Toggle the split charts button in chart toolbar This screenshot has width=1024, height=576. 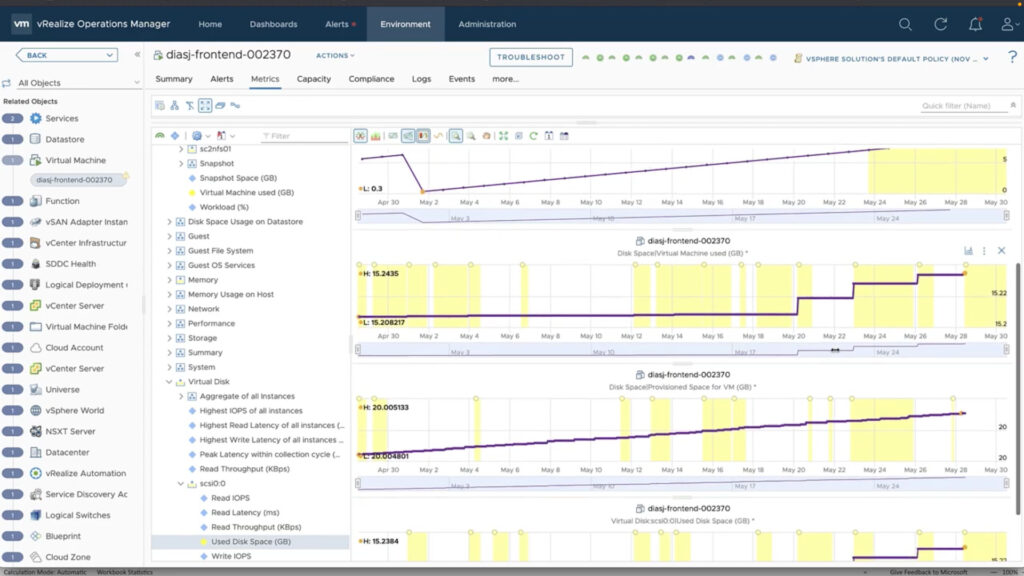pos(360,136)
